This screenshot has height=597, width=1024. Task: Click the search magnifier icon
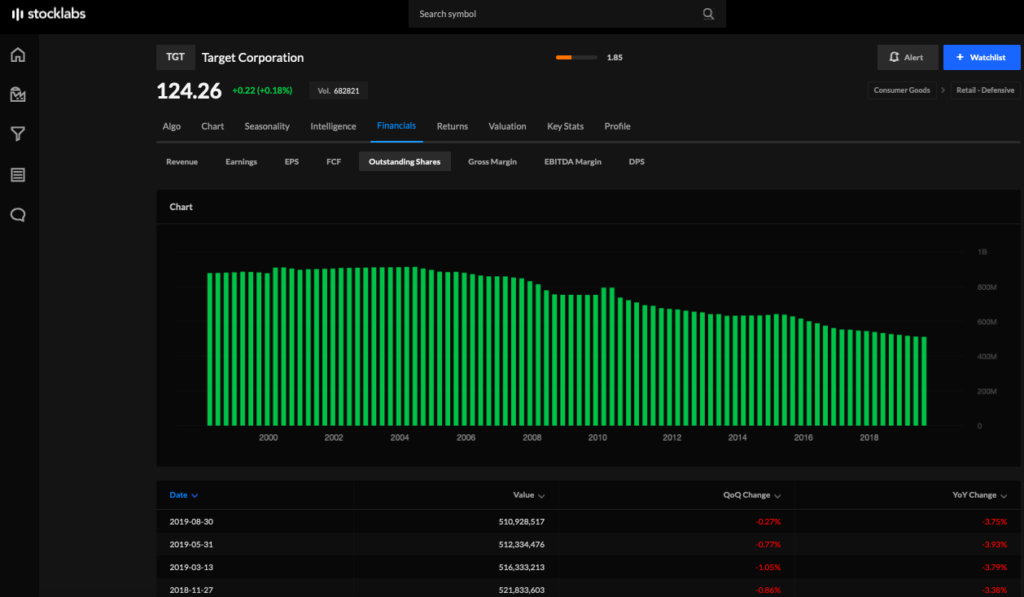tap(708, 14)
